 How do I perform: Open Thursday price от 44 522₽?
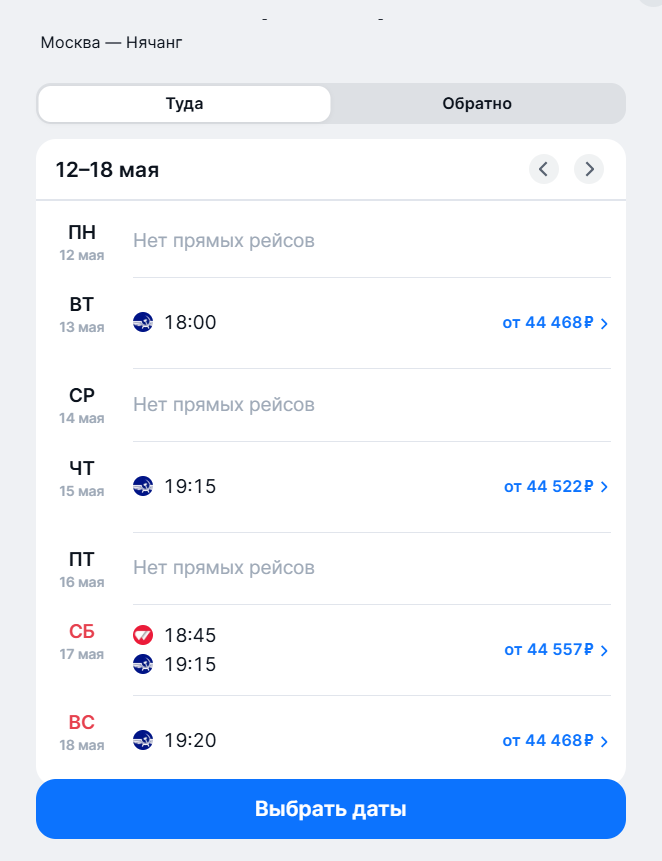tap(549, 487)
